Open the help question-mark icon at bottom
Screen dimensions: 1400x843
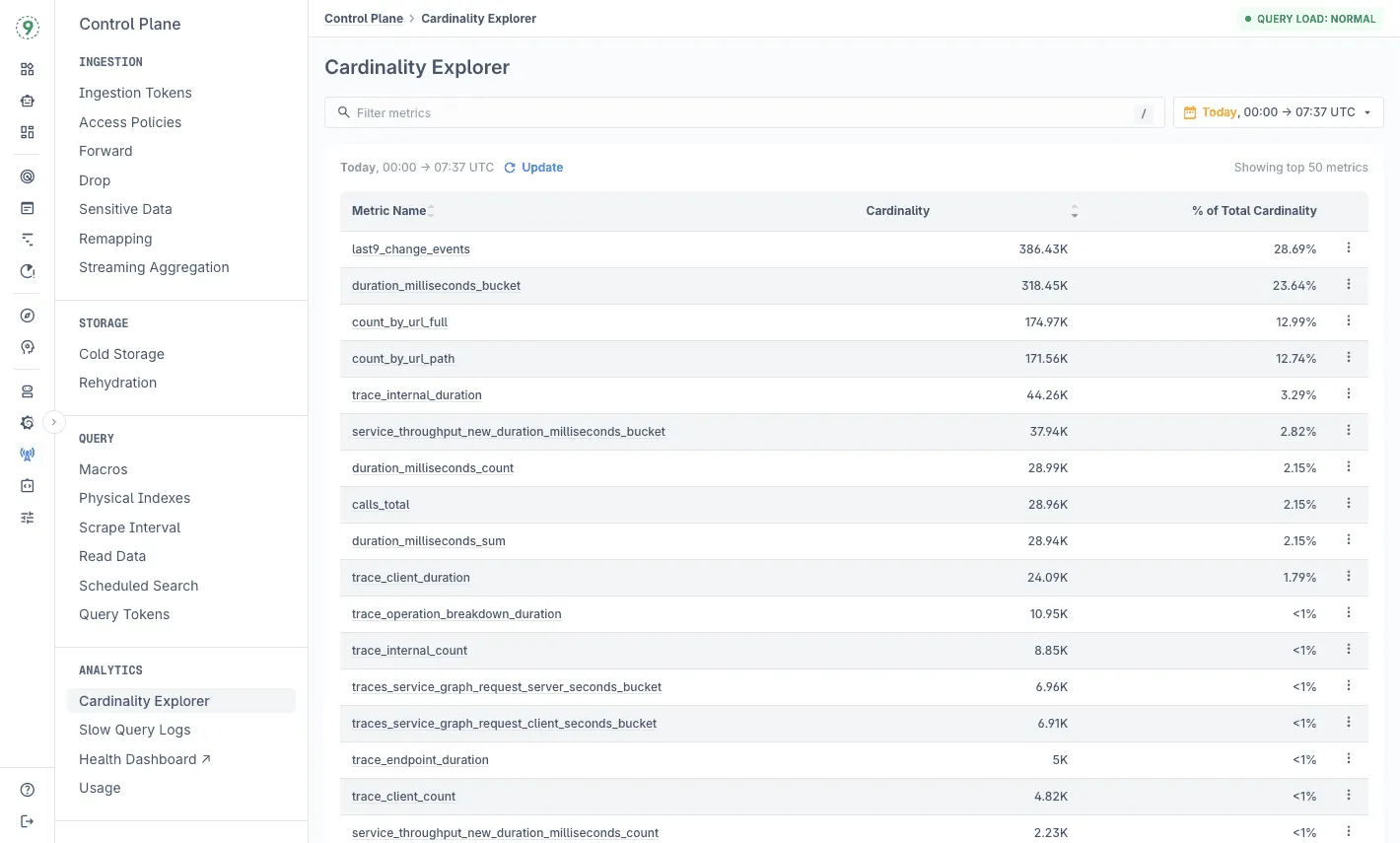tap(27, 789)
